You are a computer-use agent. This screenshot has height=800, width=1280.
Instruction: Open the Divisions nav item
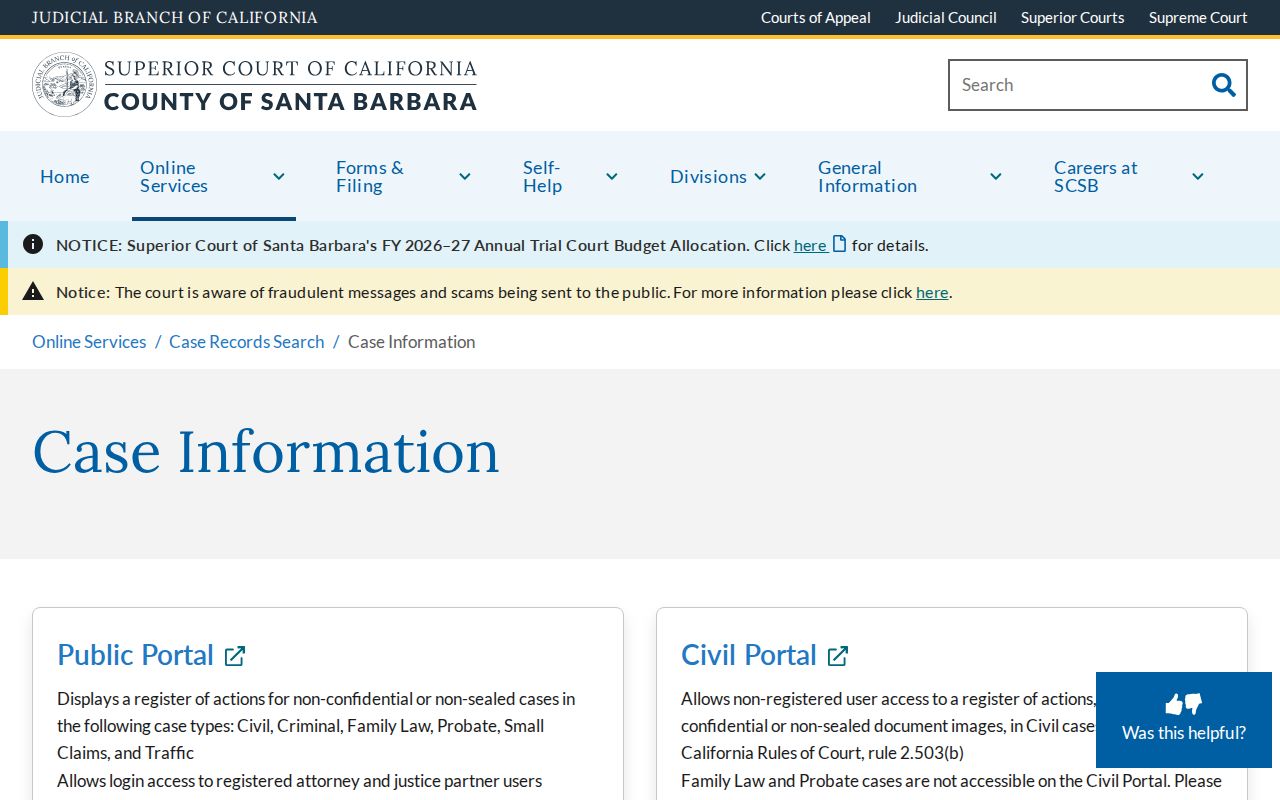(708, 177)
